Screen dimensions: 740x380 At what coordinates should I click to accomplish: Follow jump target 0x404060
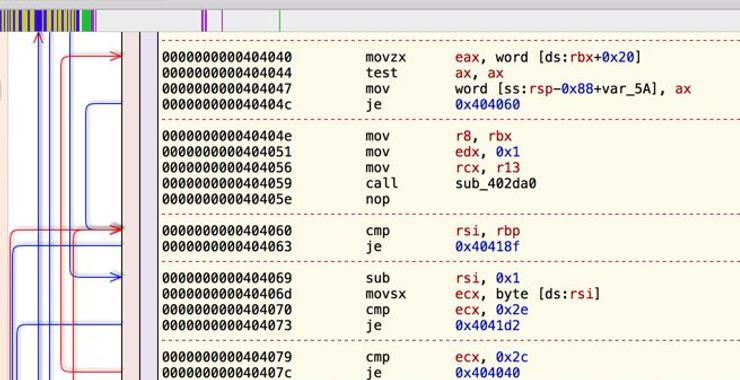[x=488, y=104]
